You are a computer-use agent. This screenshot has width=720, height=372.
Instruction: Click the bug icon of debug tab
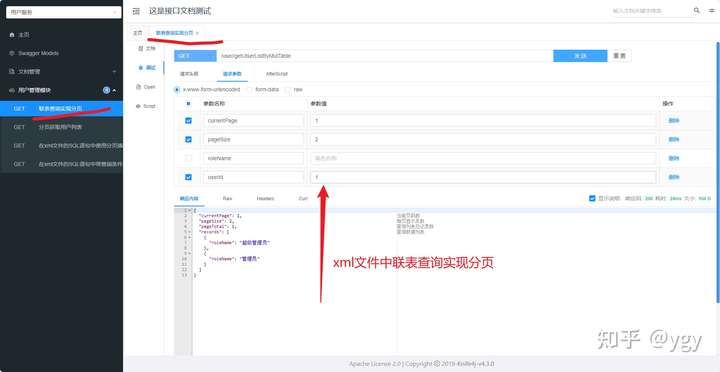tap(140, 68)
